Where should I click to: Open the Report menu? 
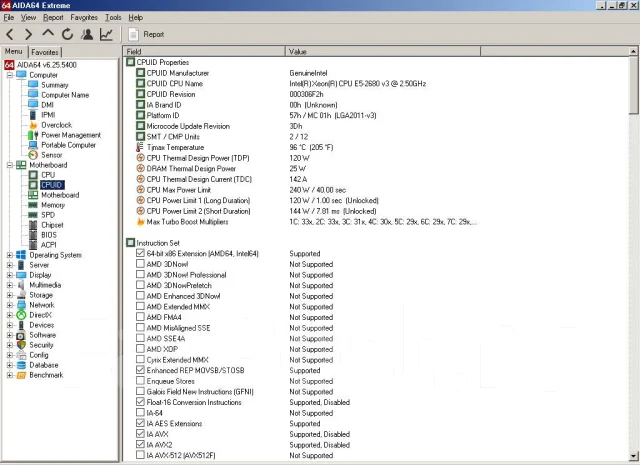click(53, 18)
